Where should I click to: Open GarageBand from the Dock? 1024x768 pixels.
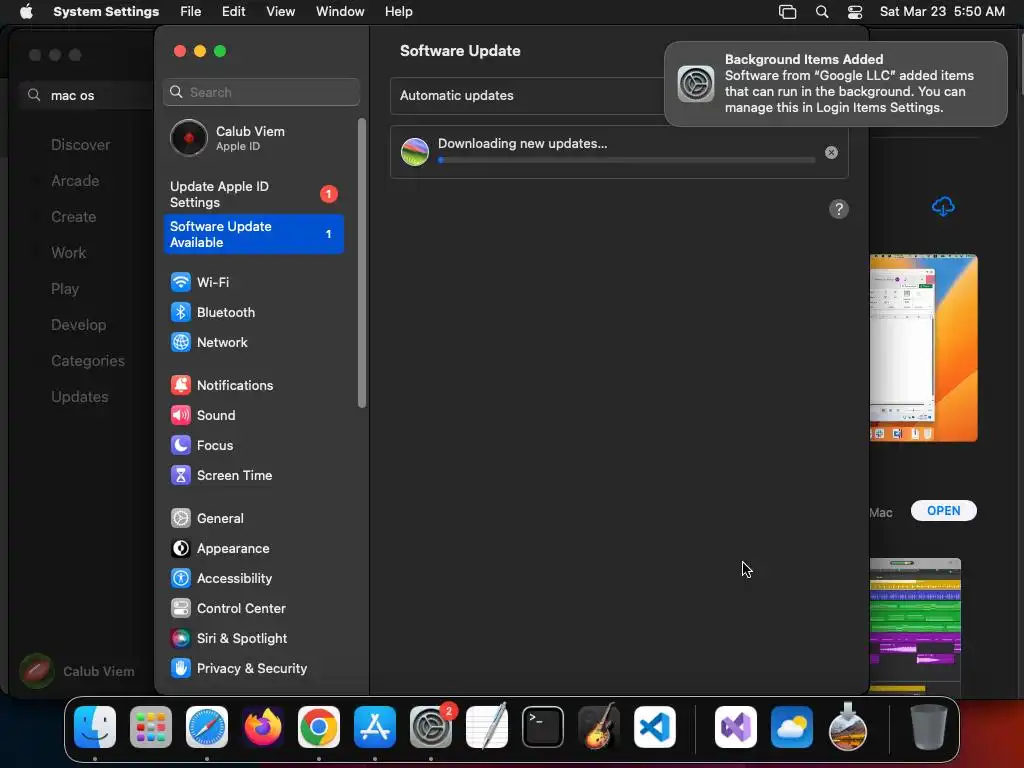pyautogui.click(x=599, y=727)
